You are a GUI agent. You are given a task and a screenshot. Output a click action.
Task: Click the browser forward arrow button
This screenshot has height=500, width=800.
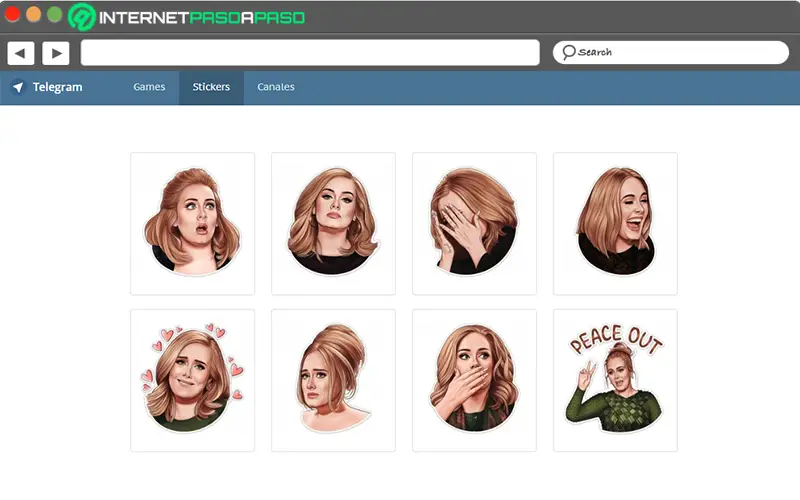coord(56,53)
